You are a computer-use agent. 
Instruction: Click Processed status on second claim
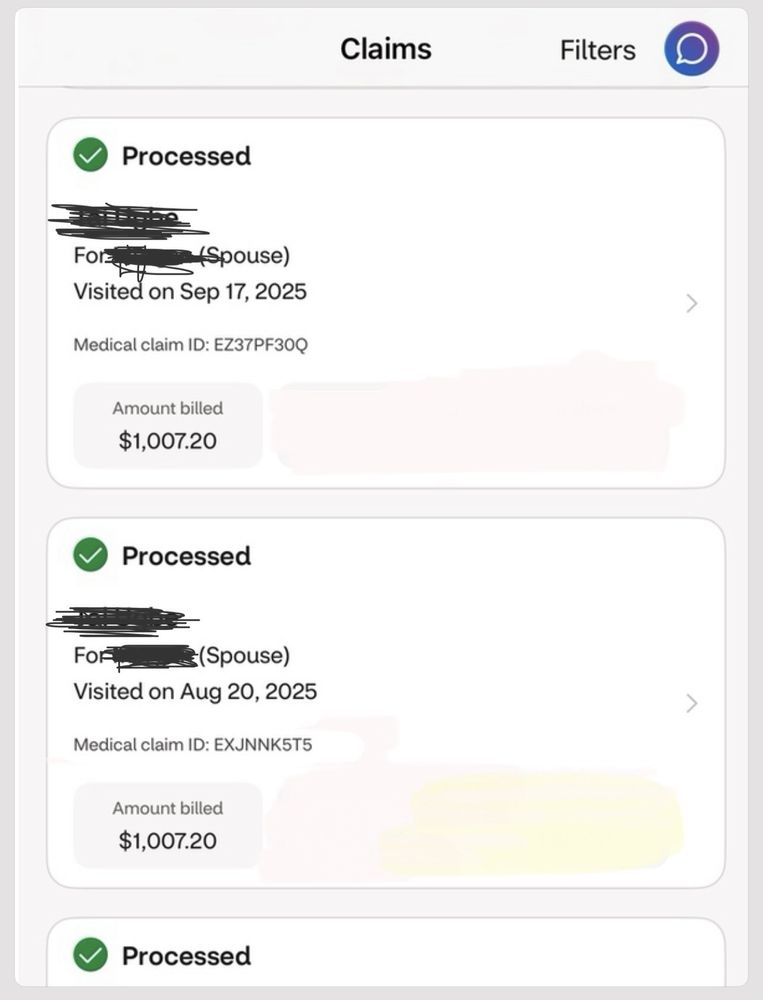click(186, 556)
